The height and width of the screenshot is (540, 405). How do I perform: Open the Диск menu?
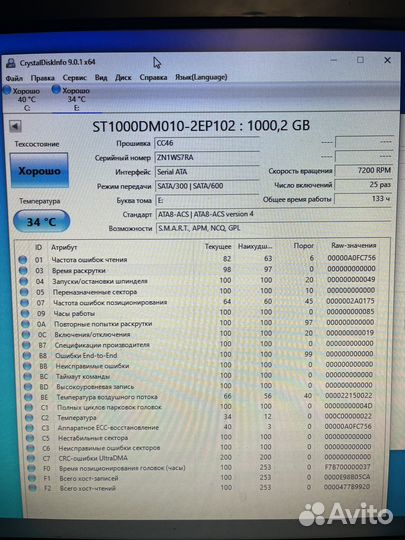(123, 77)
